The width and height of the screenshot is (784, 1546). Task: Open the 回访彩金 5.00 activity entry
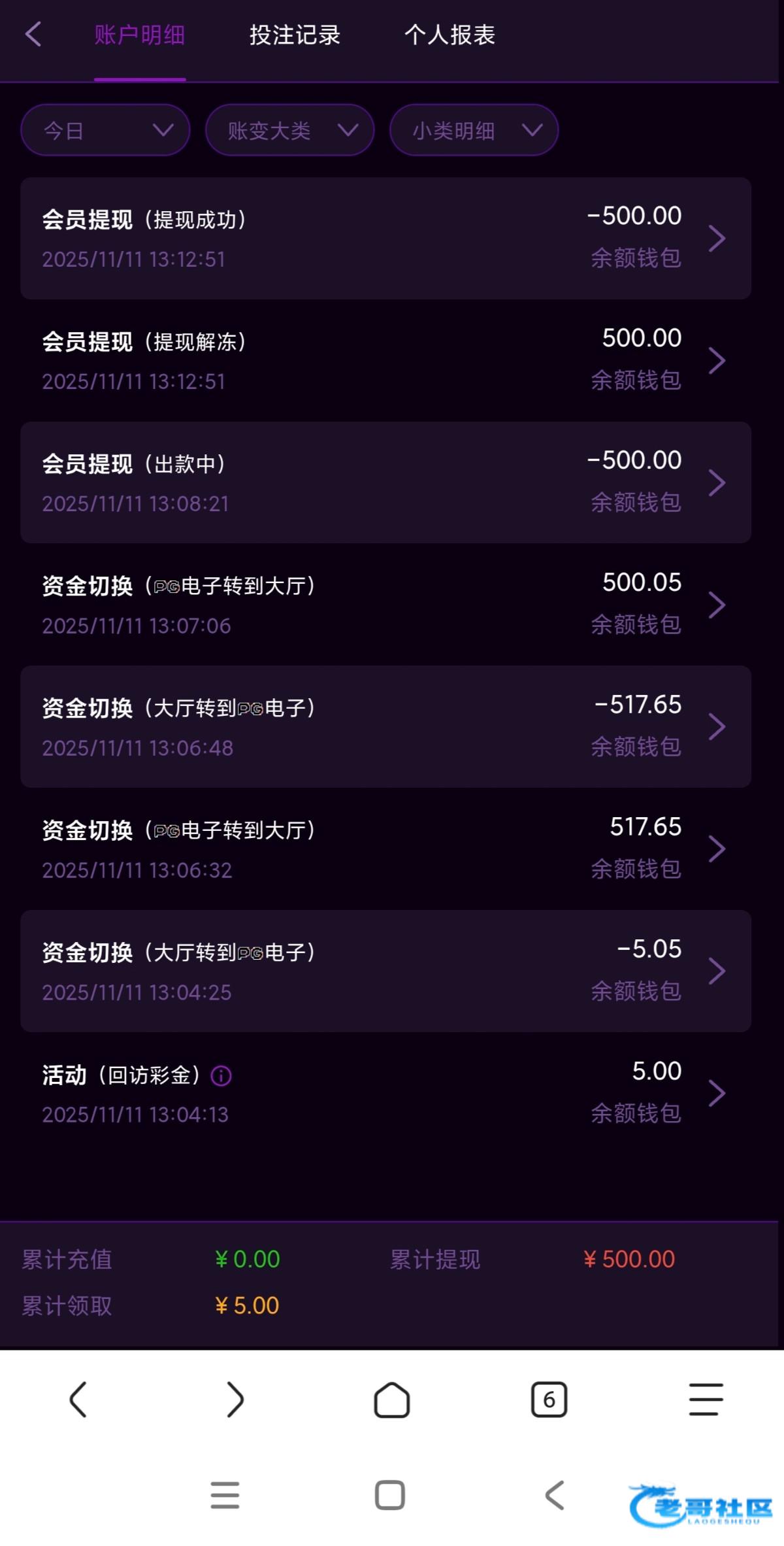385,1093
